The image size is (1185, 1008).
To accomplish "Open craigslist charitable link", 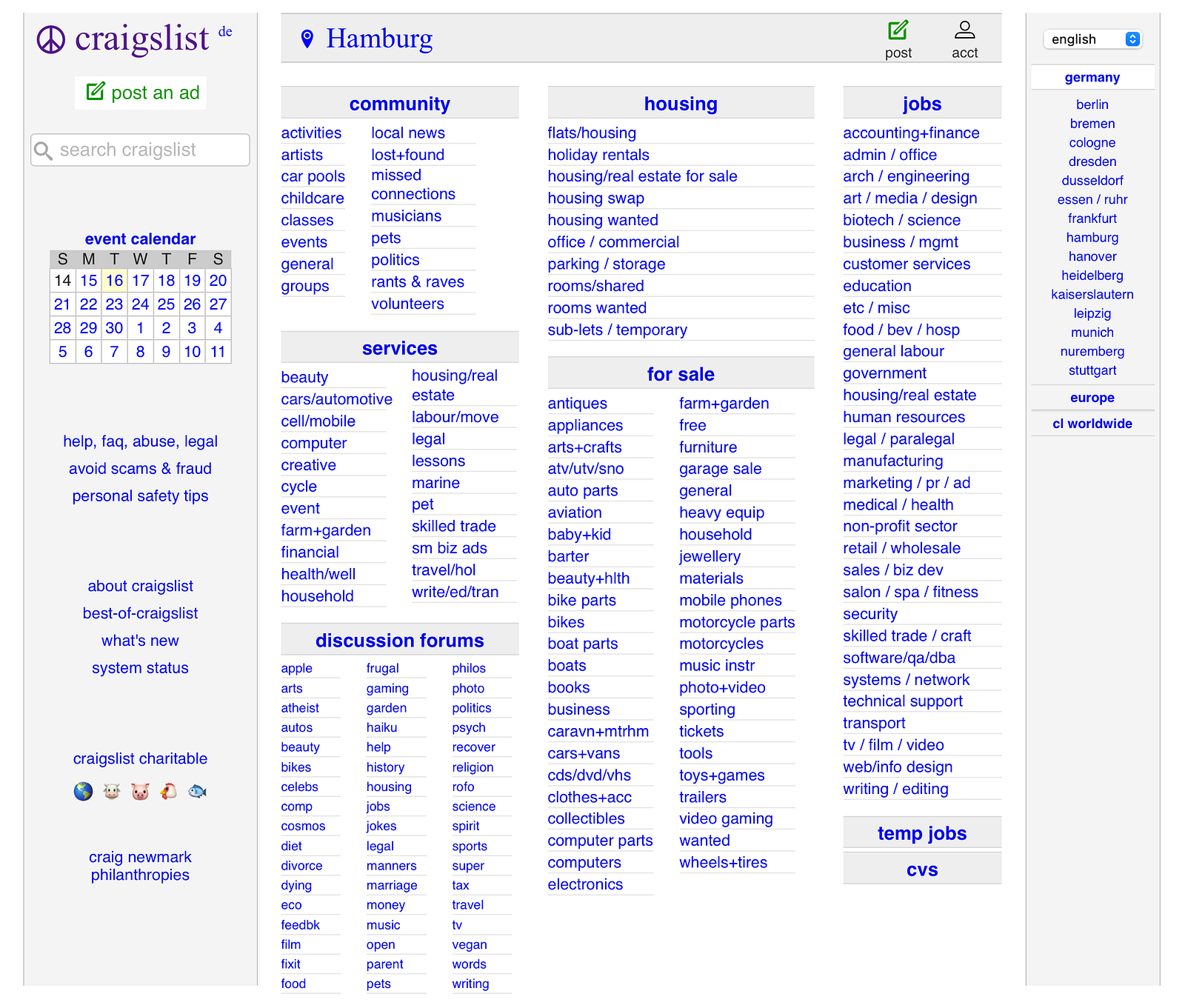I will pos(140,758).
